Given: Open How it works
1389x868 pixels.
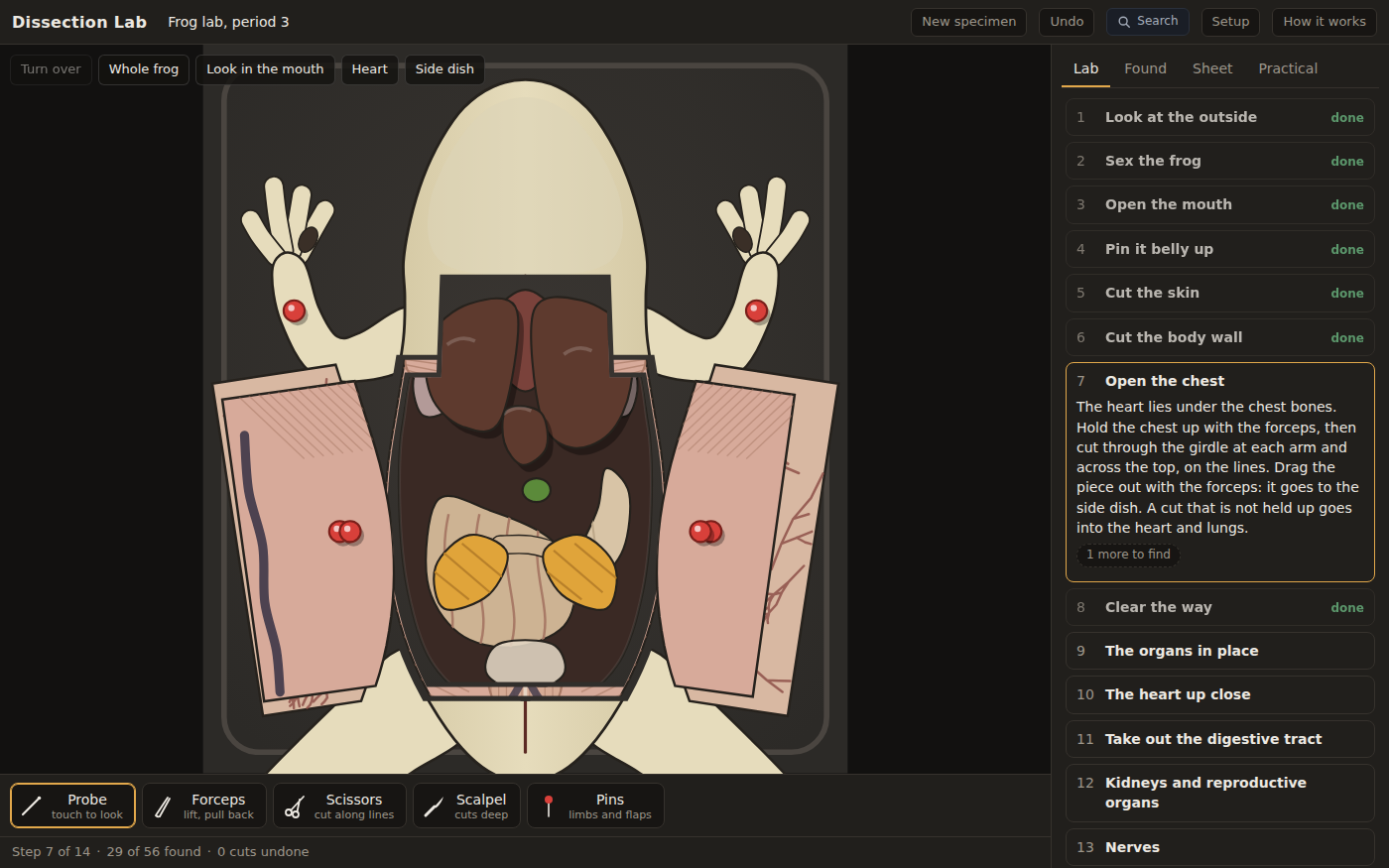Looking at the screenshot, I should (x=1325, y=22).
